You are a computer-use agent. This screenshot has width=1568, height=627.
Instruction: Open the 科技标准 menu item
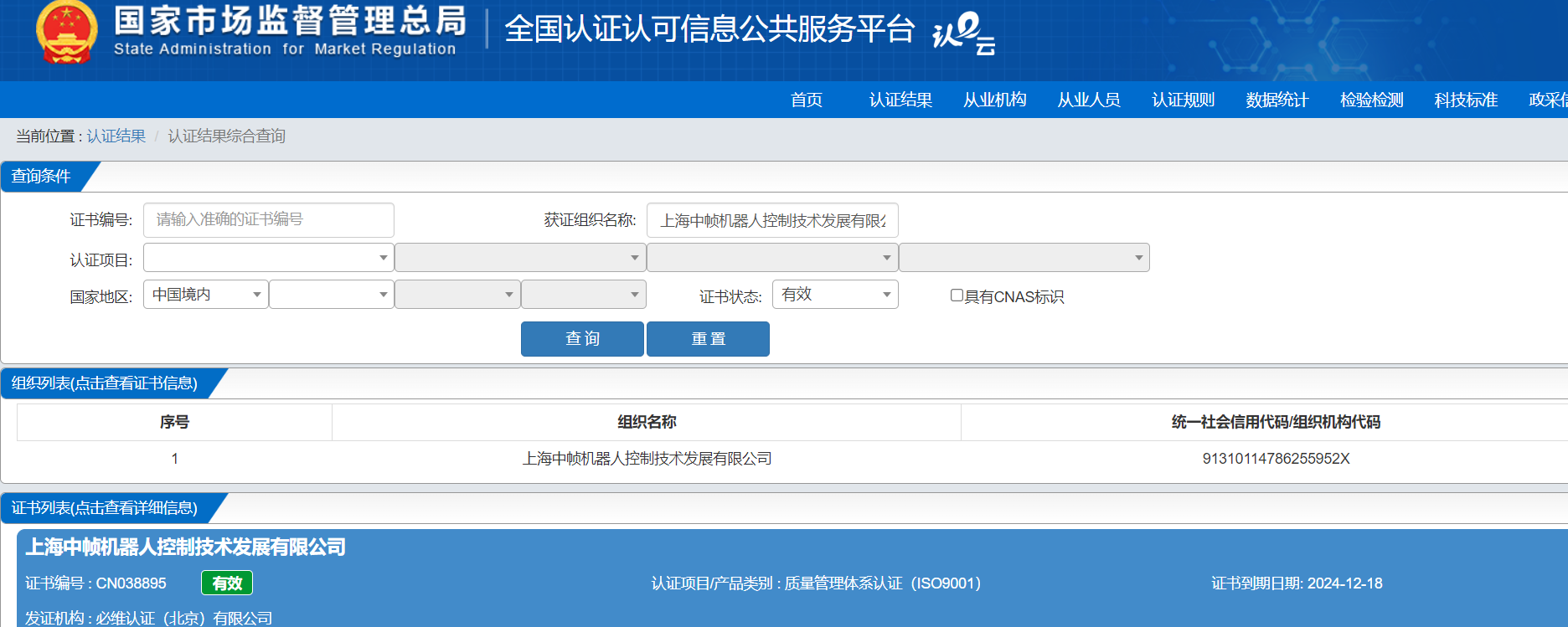click(1466, 100)
